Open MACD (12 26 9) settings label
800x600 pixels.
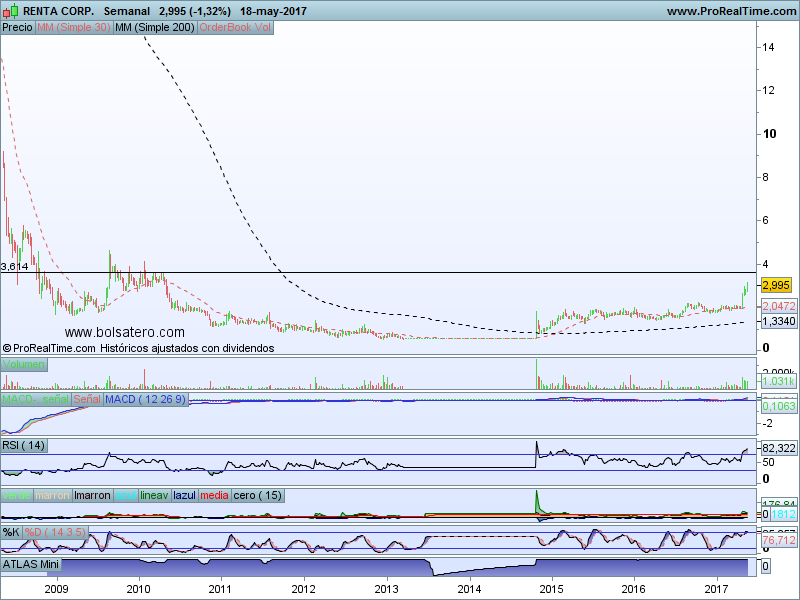(x=145, y=399)
